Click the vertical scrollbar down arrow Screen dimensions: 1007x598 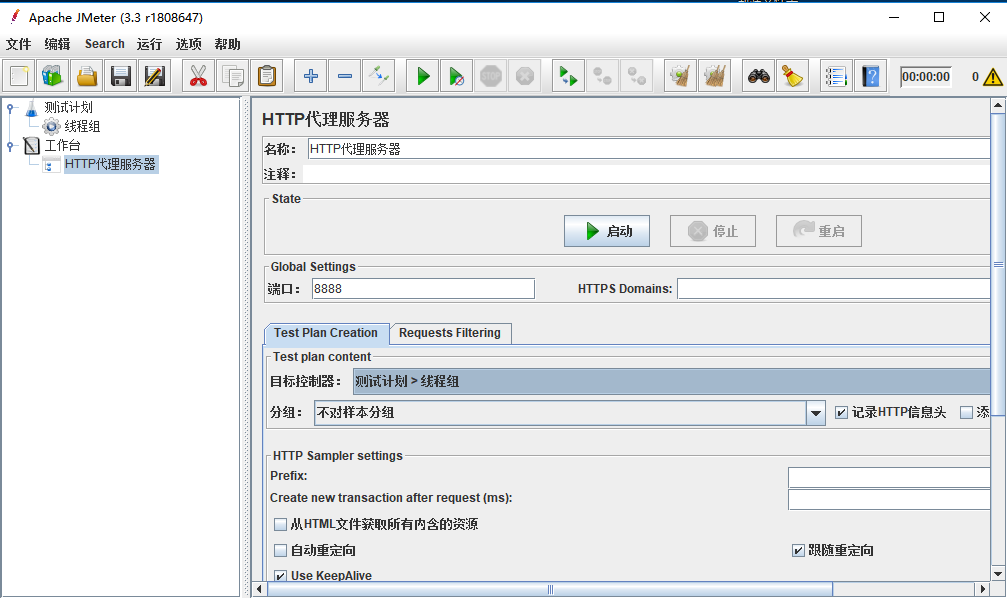(x=997, y=574)
